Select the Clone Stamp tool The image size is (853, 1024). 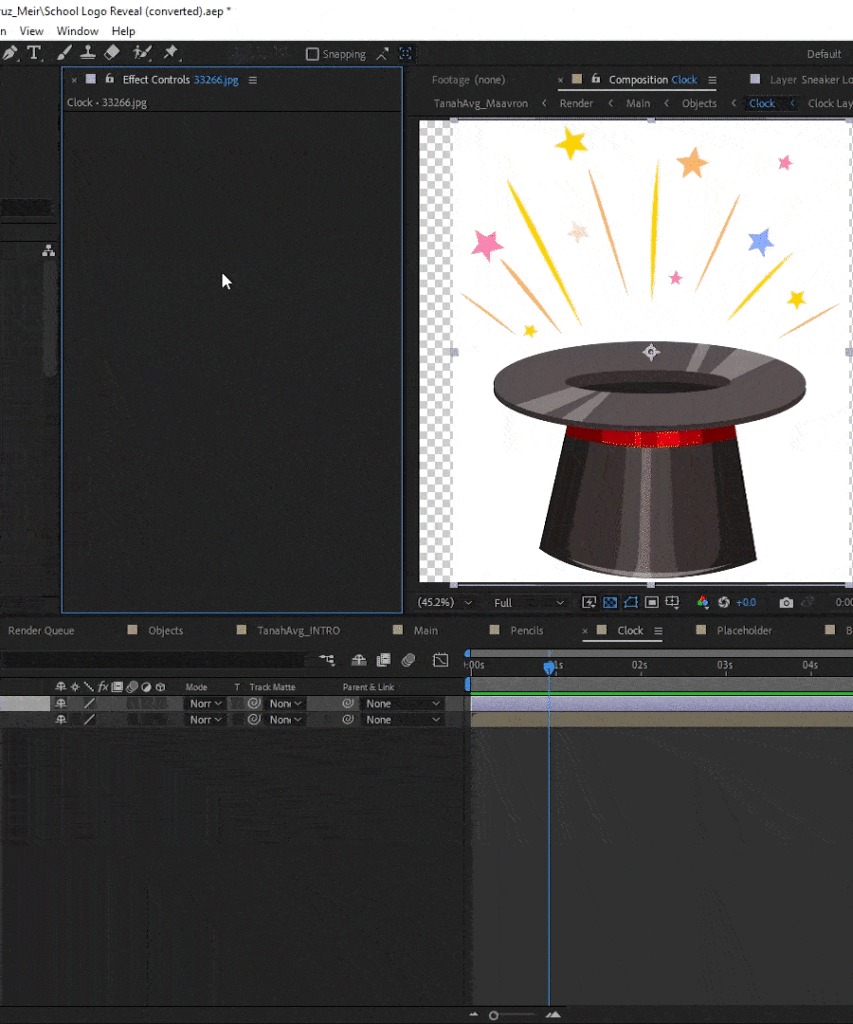88,53
